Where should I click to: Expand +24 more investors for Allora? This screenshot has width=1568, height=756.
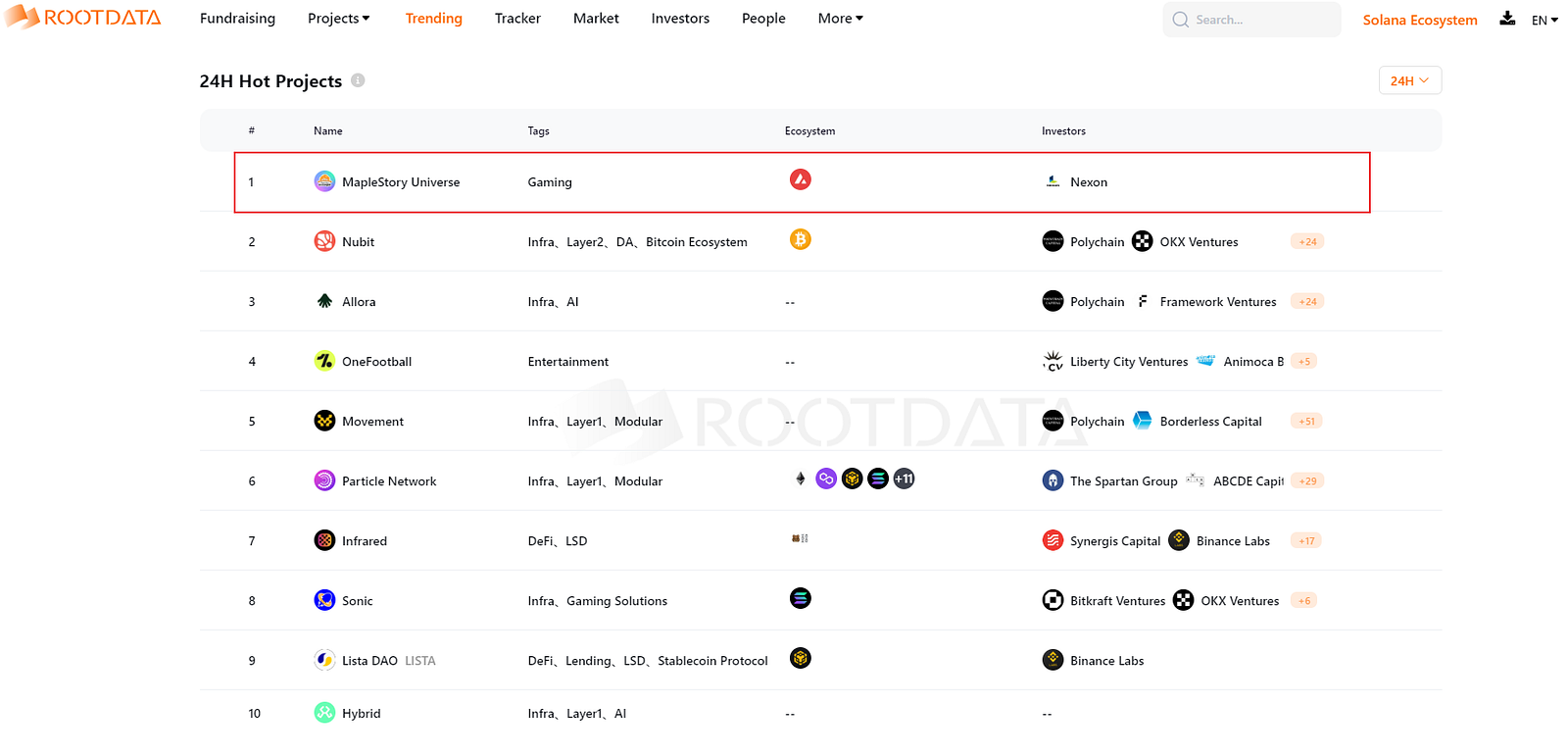pyautogui.click(x=1307, y=301)
